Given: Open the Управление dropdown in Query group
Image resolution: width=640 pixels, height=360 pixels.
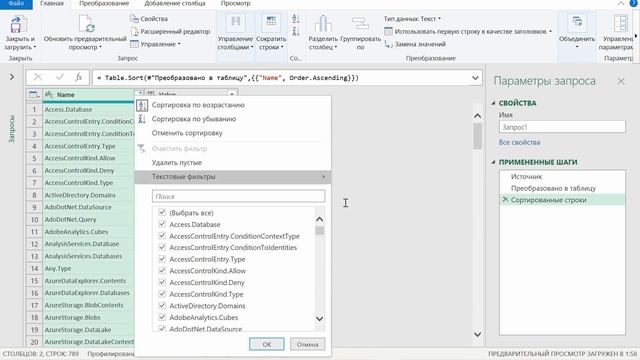Looking at the screenshot, I should (156, 44).
